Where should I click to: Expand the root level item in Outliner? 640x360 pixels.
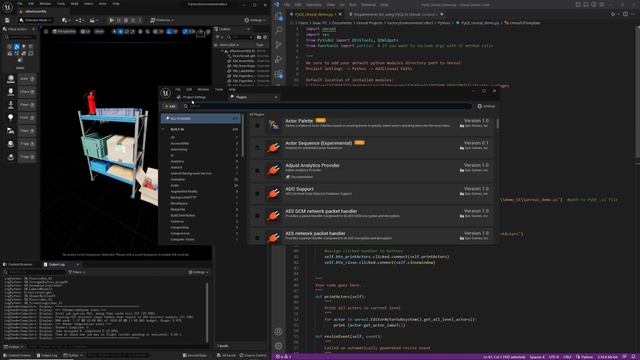click(223, 51)
